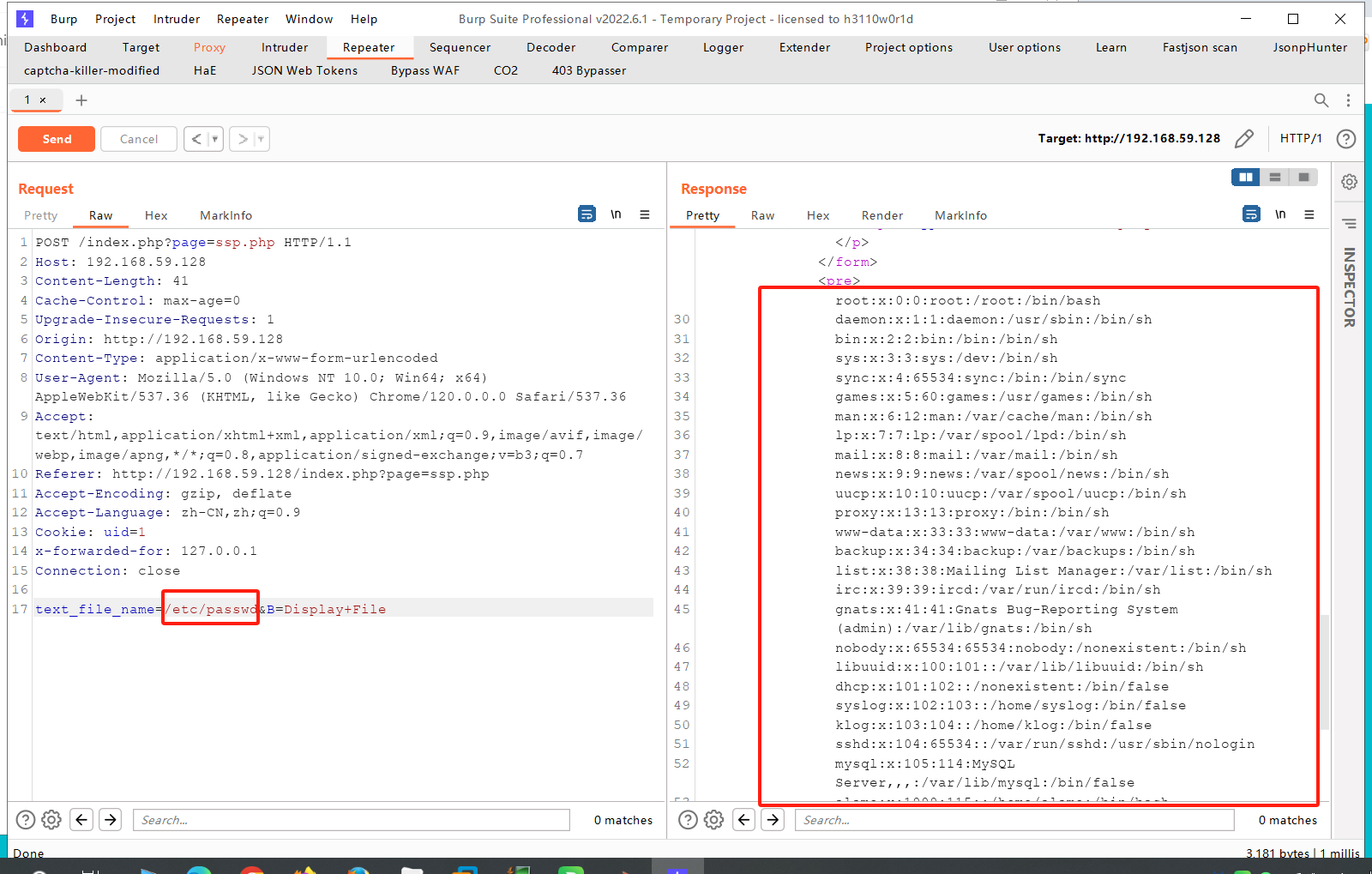Enable the side-by-side Request/Response layout

(x=1246, y=177)
